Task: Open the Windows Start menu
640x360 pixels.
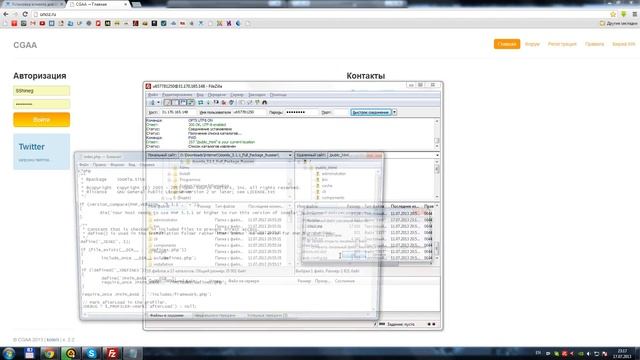Action: click(9, 353)
